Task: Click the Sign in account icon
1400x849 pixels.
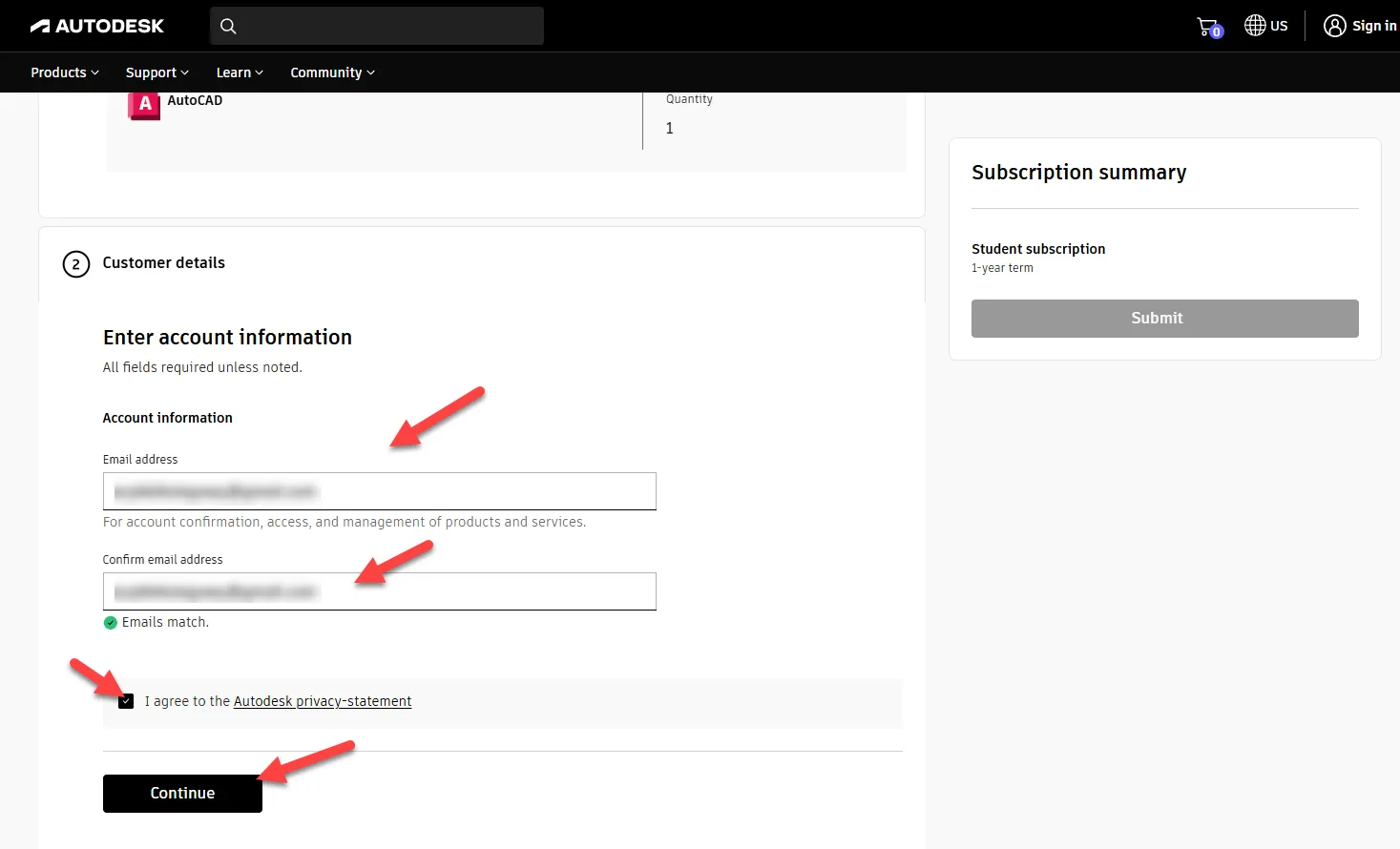Action: [x=1334, y=25]
